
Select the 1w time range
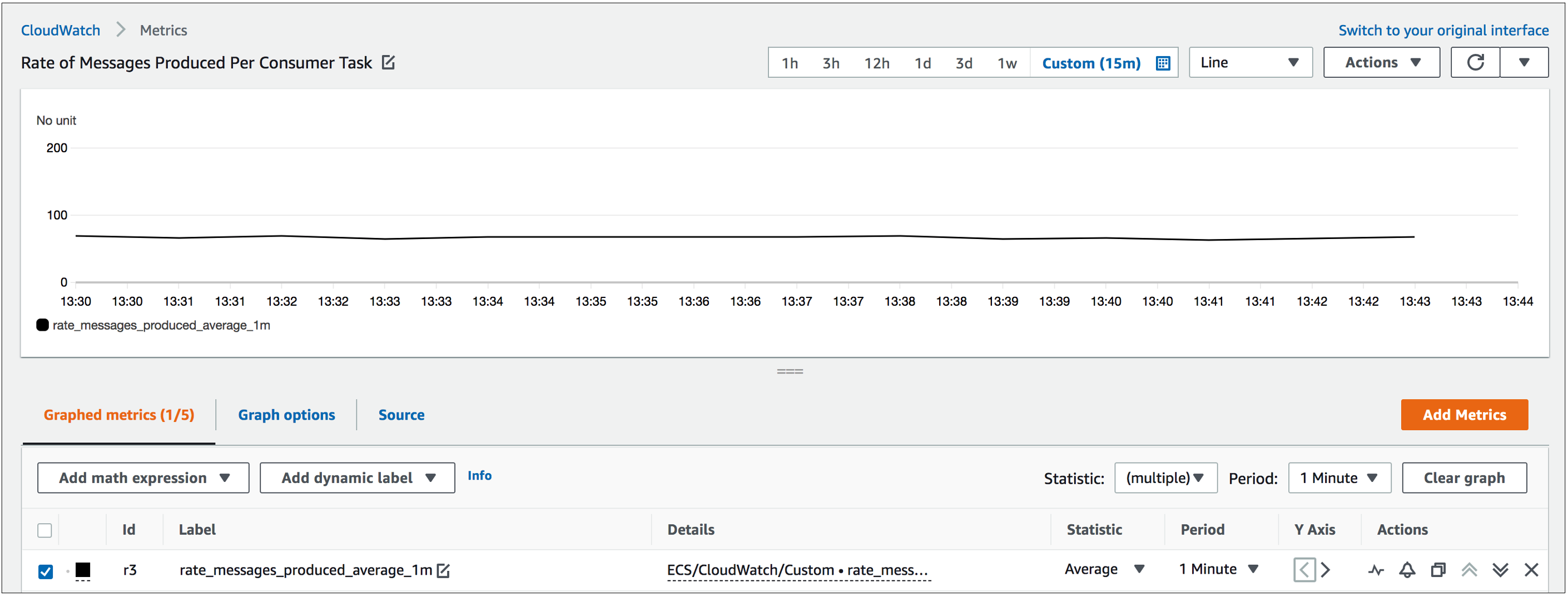(x=1007, y=63)
